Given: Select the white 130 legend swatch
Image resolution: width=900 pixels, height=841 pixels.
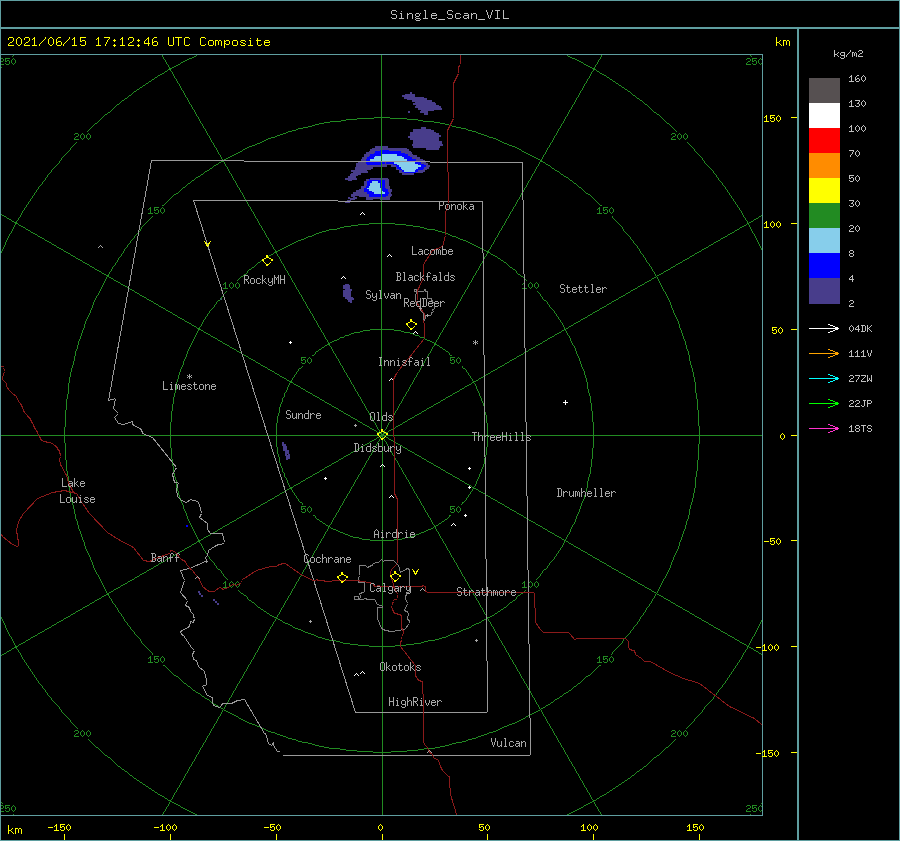Looking at the screenshot, I should [x=824, y=115].
